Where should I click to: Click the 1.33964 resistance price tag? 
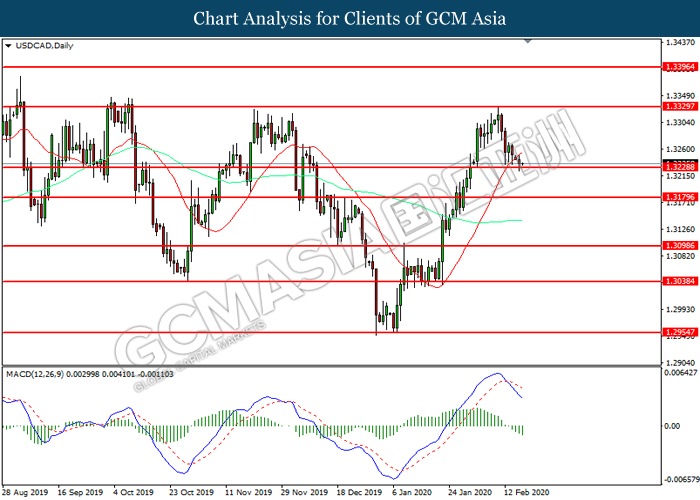[680, 67]
